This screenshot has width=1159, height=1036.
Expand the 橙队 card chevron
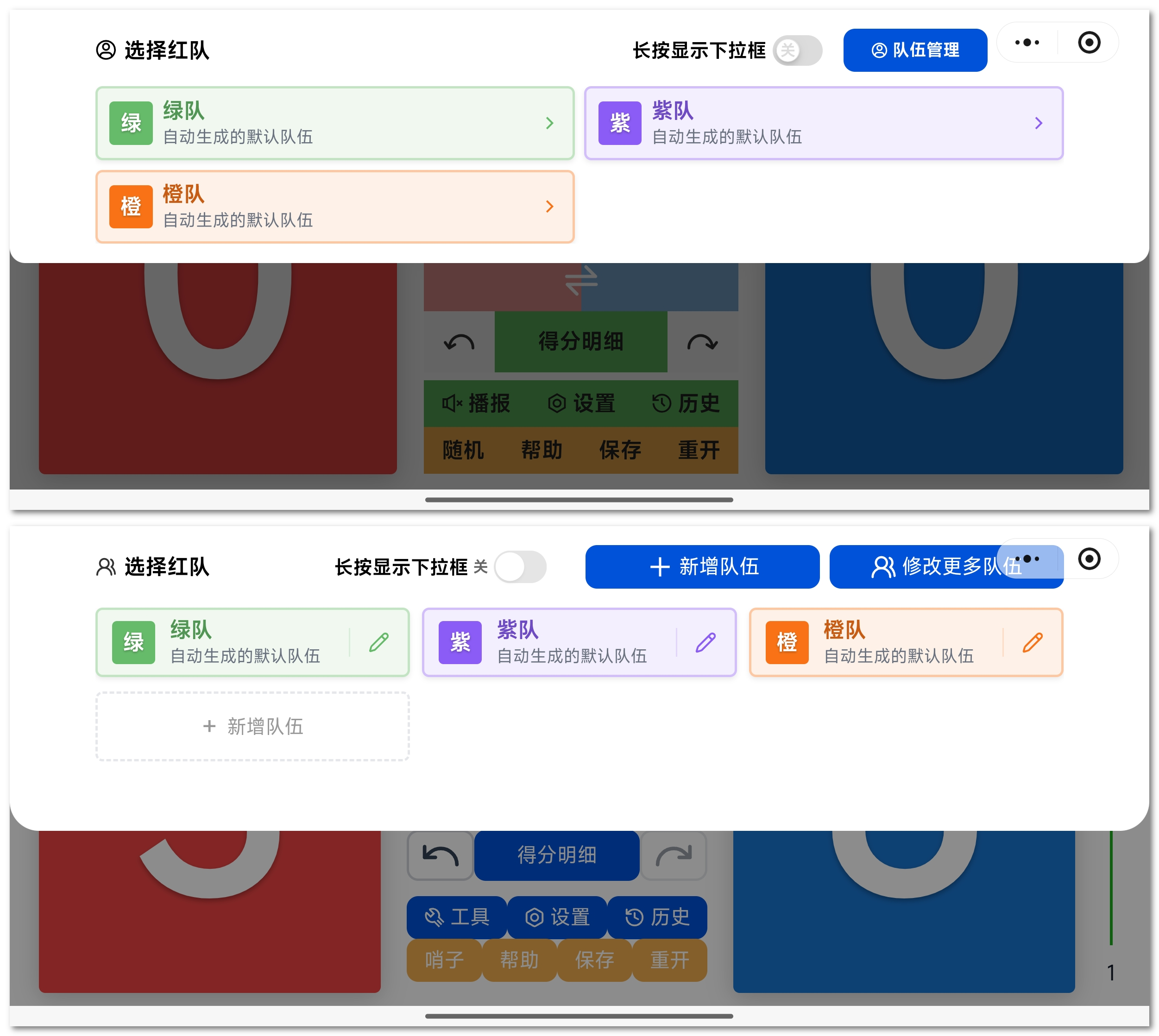click(x=549, y=207)
